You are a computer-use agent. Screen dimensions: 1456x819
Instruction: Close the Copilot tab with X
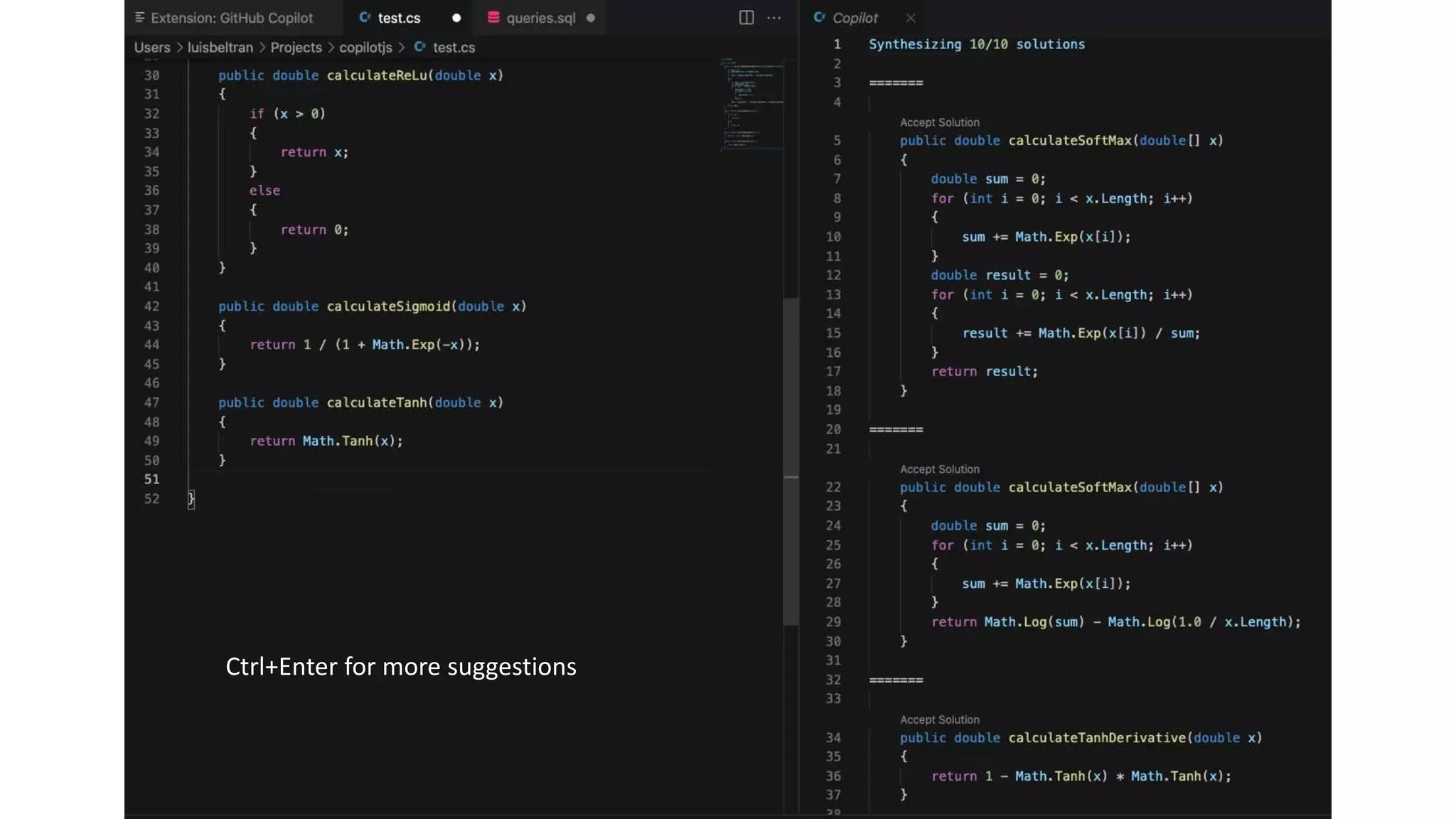point(911,18)
